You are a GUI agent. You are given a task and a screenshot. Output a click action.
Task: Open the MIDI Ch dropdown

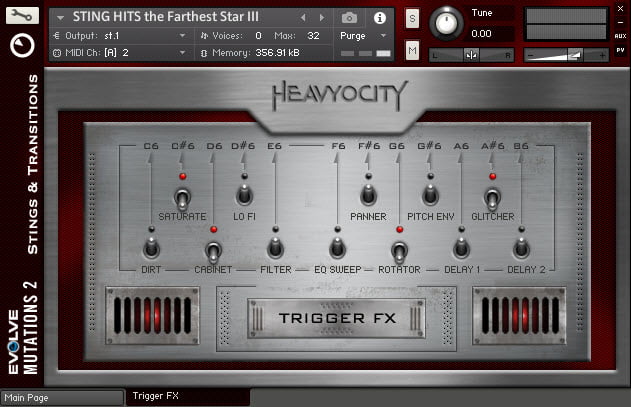[x=182, y=53]
